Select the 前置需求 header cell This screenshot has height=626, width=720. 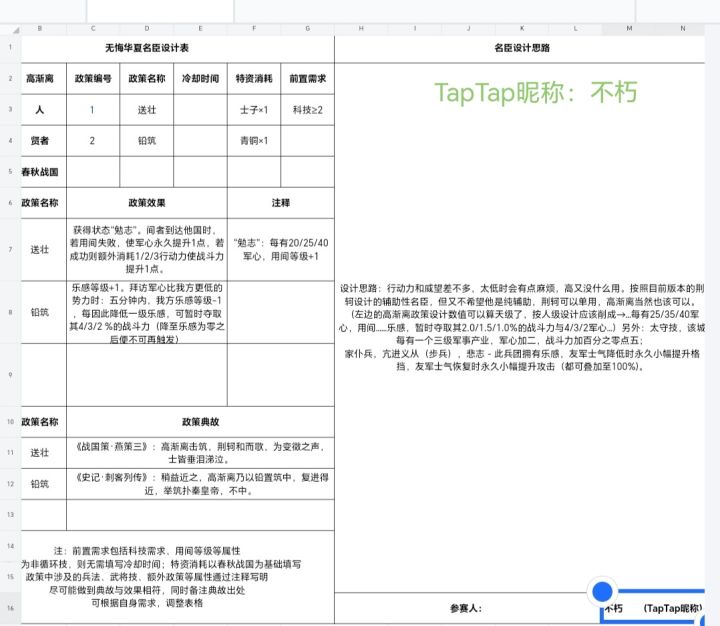308,79
